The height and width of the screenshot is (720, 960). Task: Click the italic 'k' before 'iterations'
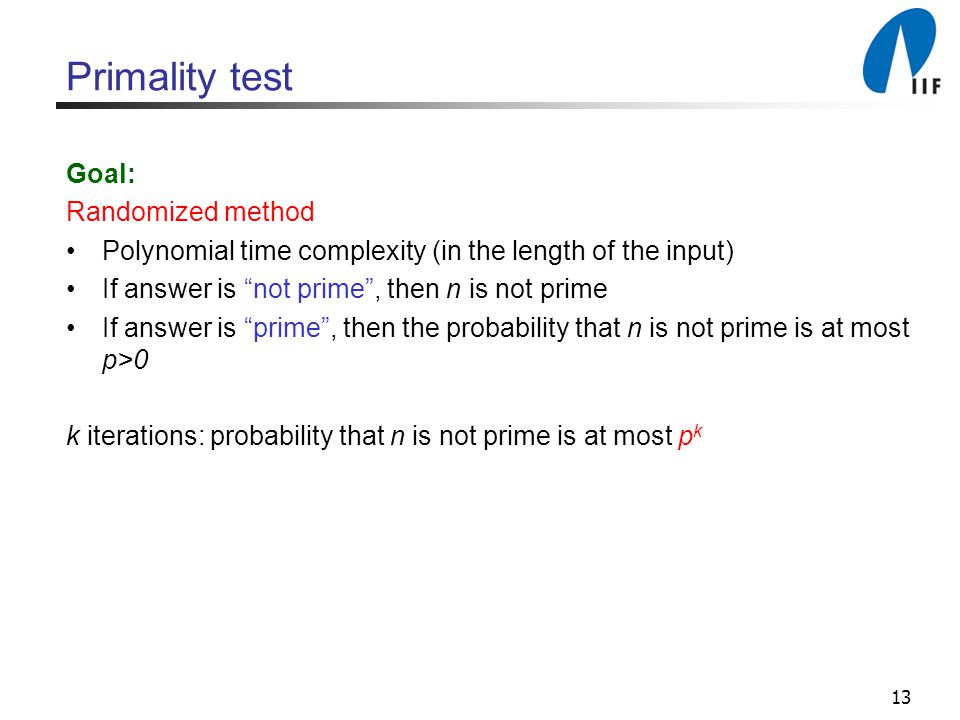[73, 435]
